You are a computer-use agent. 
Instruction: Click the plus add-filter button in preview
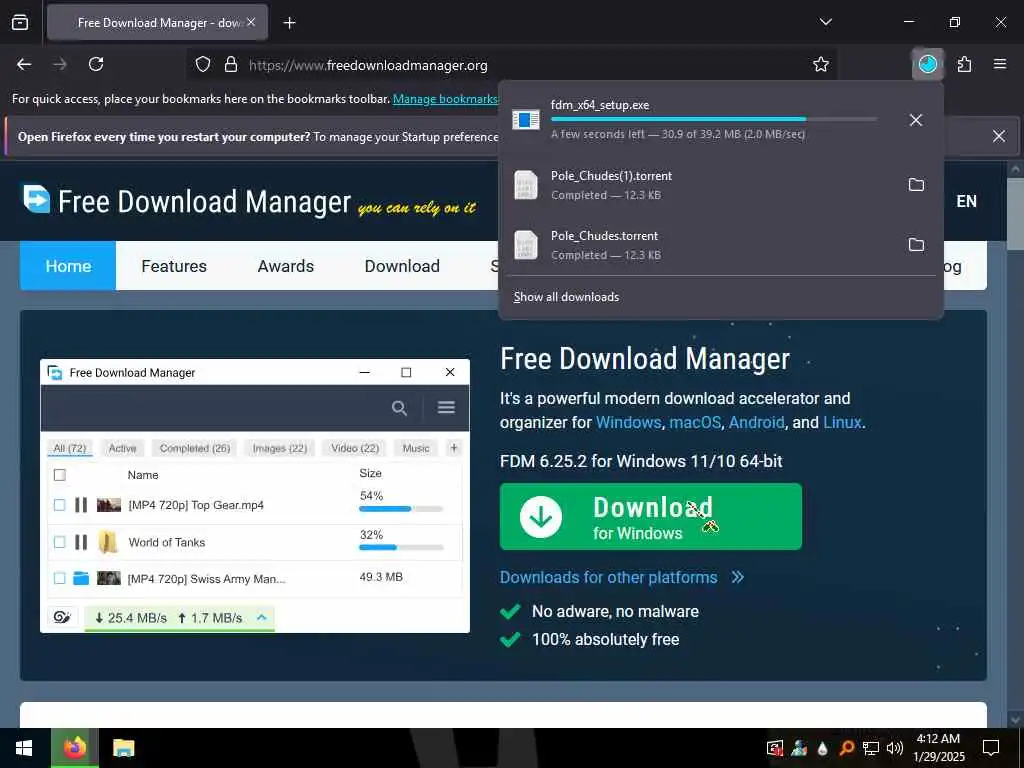pyautogui.click(x=454, y=448)
